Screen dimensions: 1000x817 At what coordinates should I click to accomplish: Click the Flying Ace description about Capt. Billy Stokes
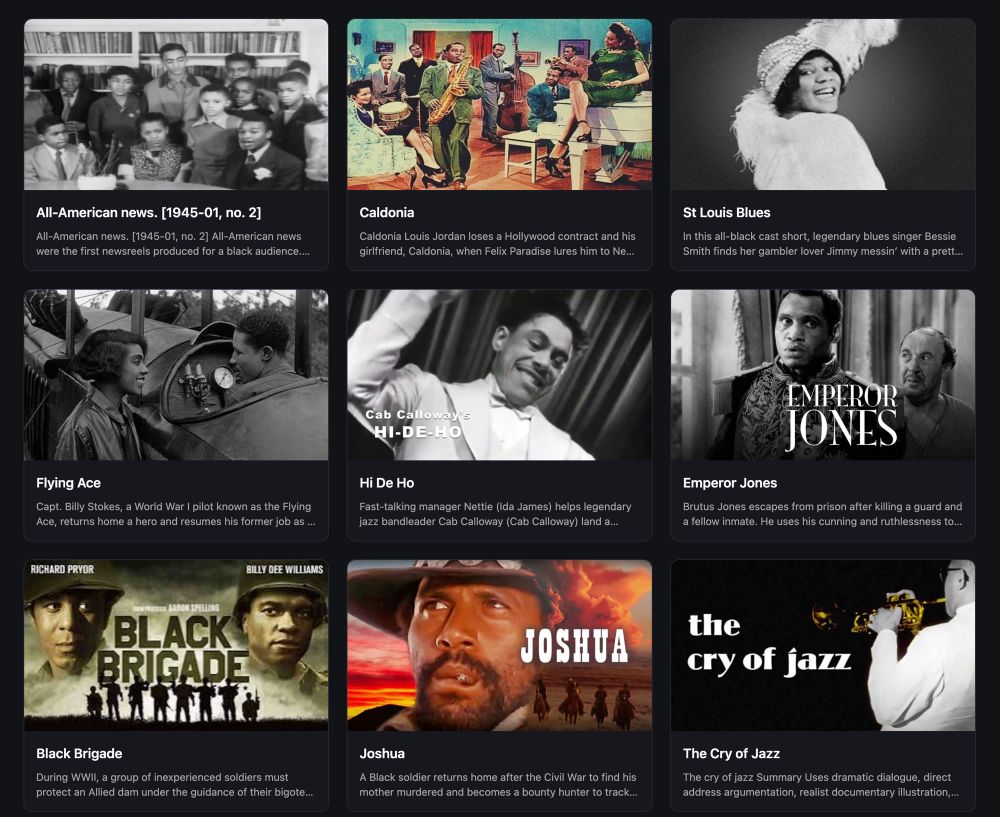pos(175,514)
